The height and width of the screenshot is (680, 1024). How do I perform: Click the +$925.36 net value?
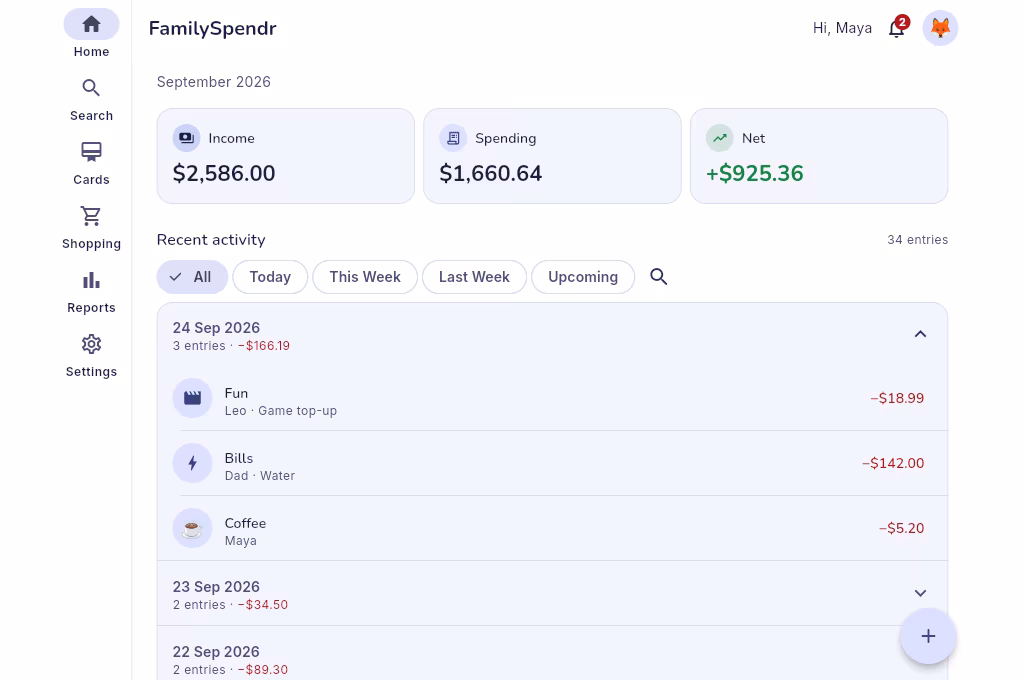click(x=754, y=173)
